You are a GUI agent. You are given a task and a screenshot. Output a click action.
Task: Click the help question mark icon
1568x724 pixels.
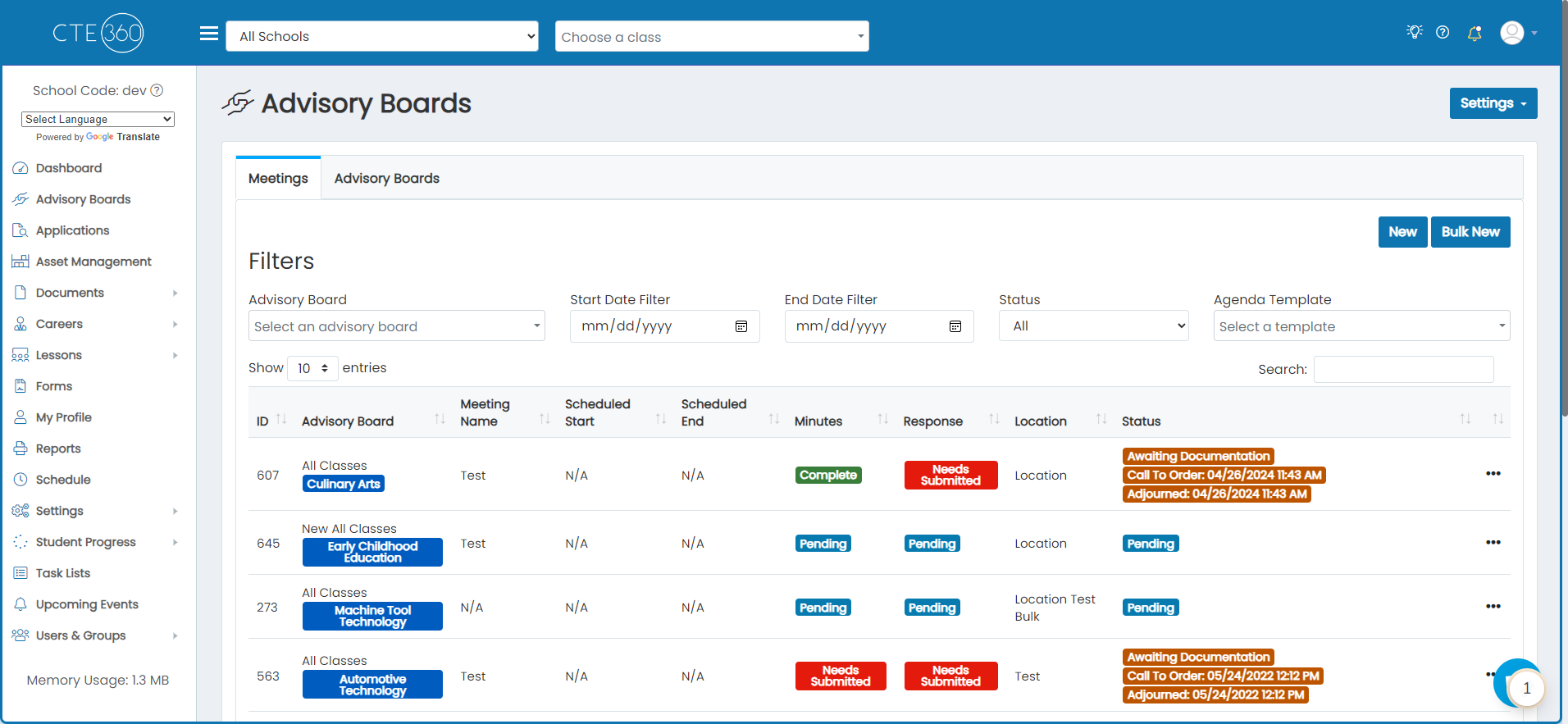(x=1443, y=32)
